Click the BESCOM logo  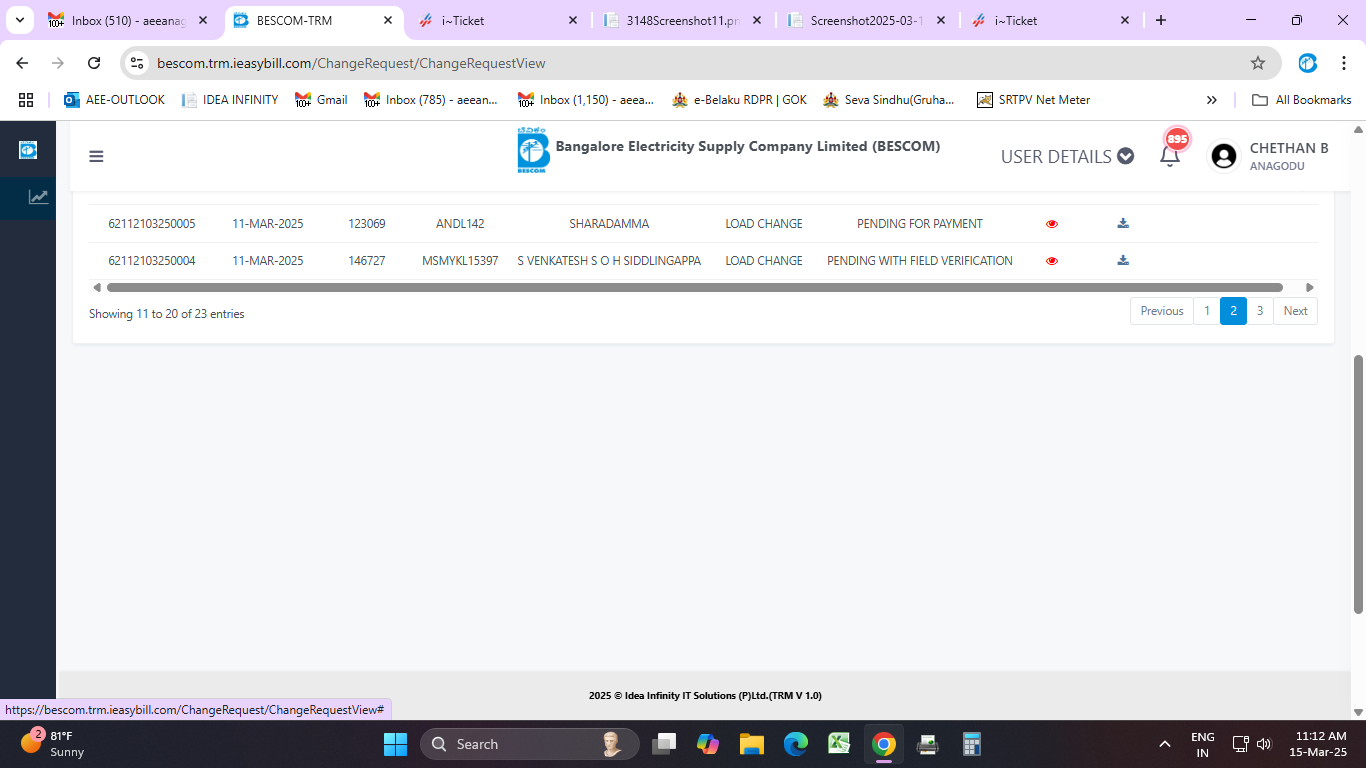tap(533, 151)
